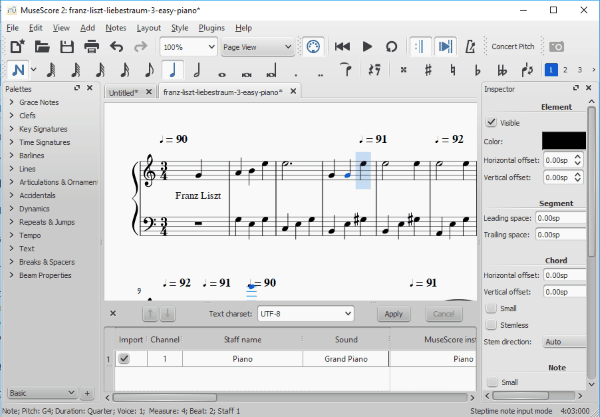The image size is (600, 417).
Task: Flip stem direction icon
Action: tap(527, 70)
